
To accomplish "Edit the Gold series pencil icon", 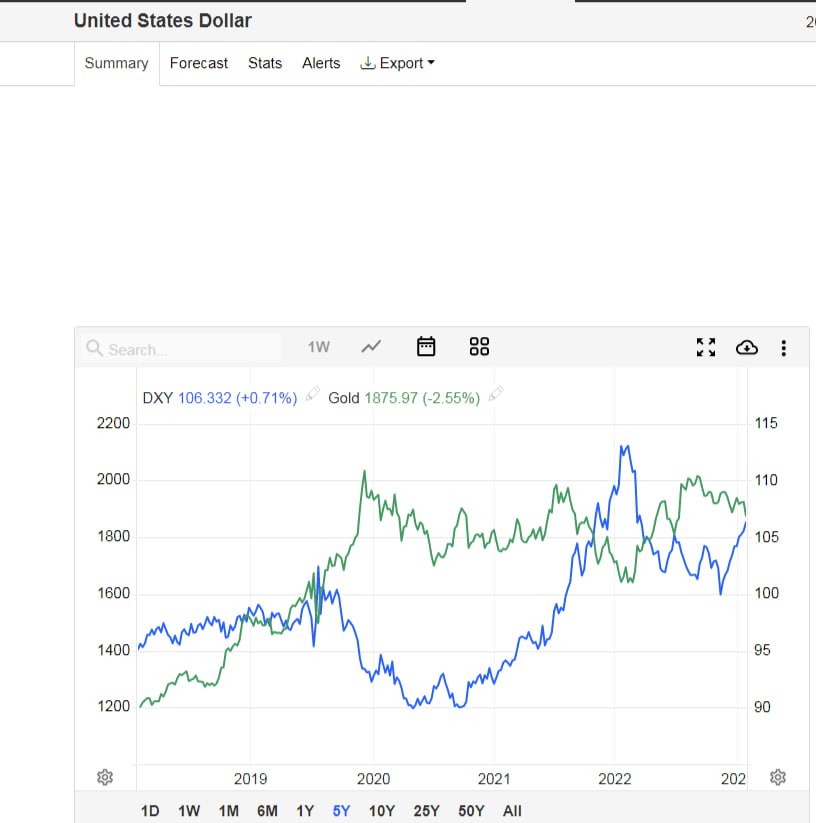I will pos(496,394).
